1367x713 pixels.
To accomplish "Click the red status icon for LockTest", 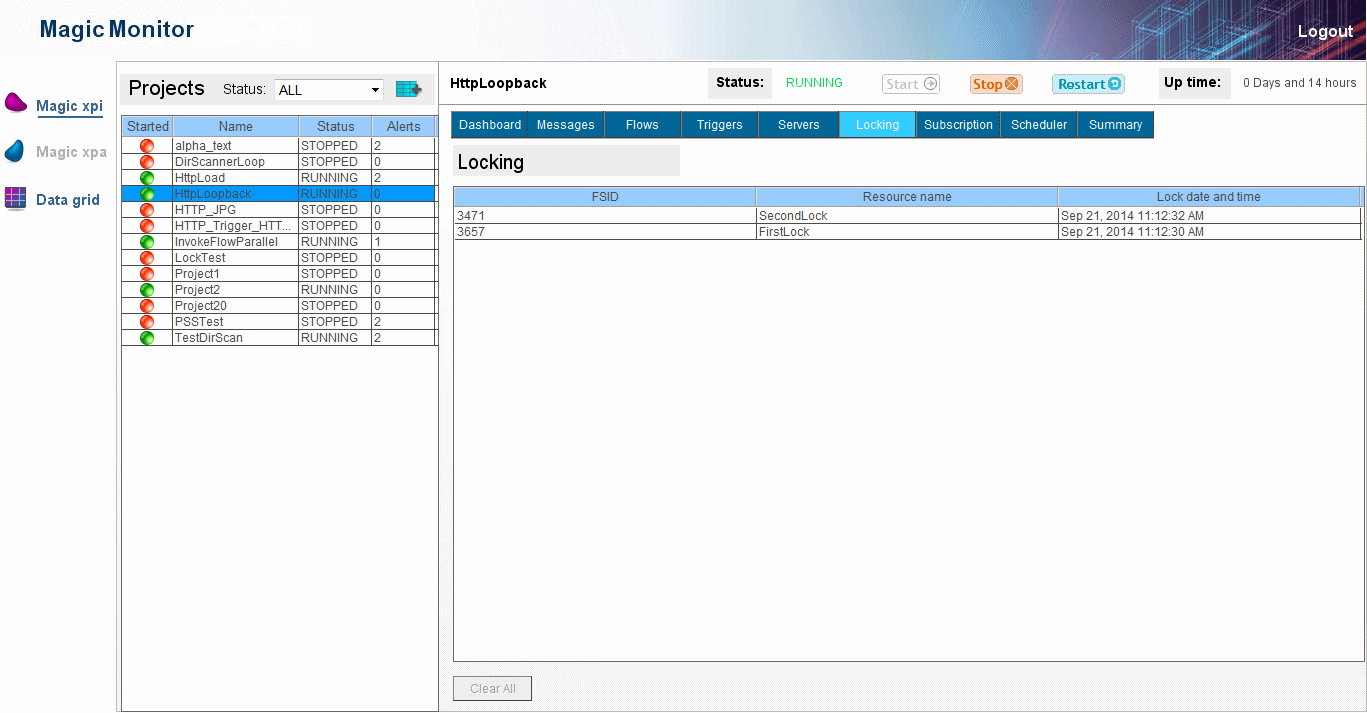I will tap(147, 258).
